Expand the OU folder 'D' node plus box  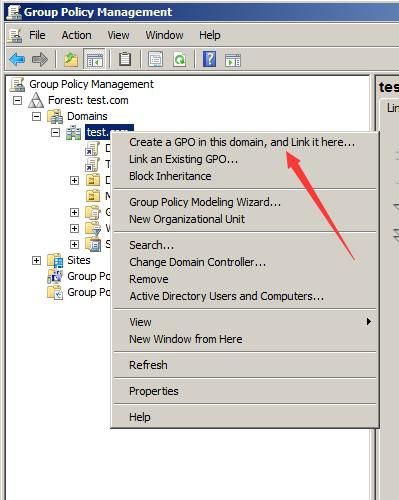click(74, 180)
